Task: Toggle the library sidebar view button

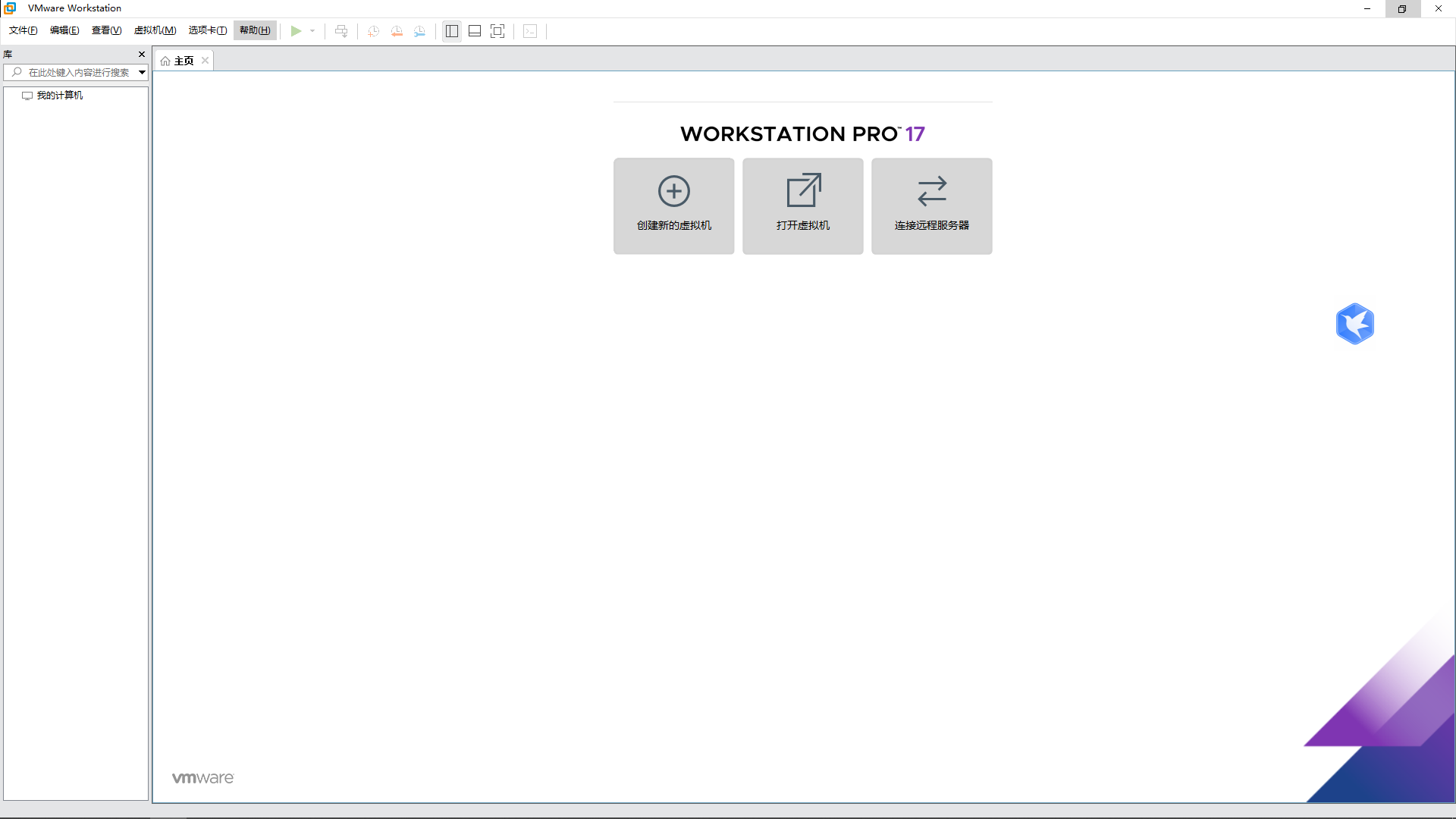Action: click(x=452, y=31)
